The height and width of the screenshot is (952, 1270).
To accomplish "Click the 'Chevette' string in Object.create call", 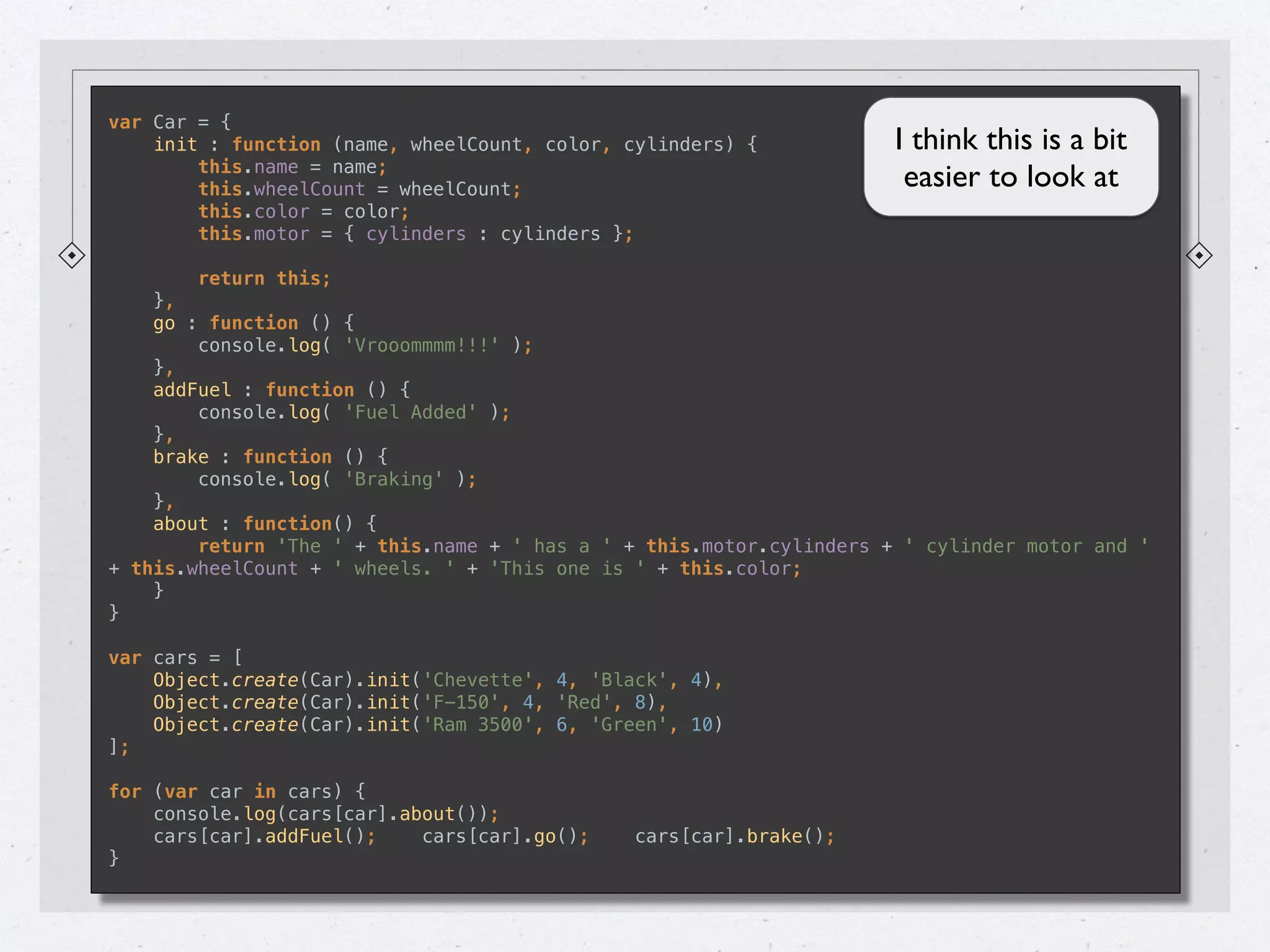I will (x=477, y=680).
